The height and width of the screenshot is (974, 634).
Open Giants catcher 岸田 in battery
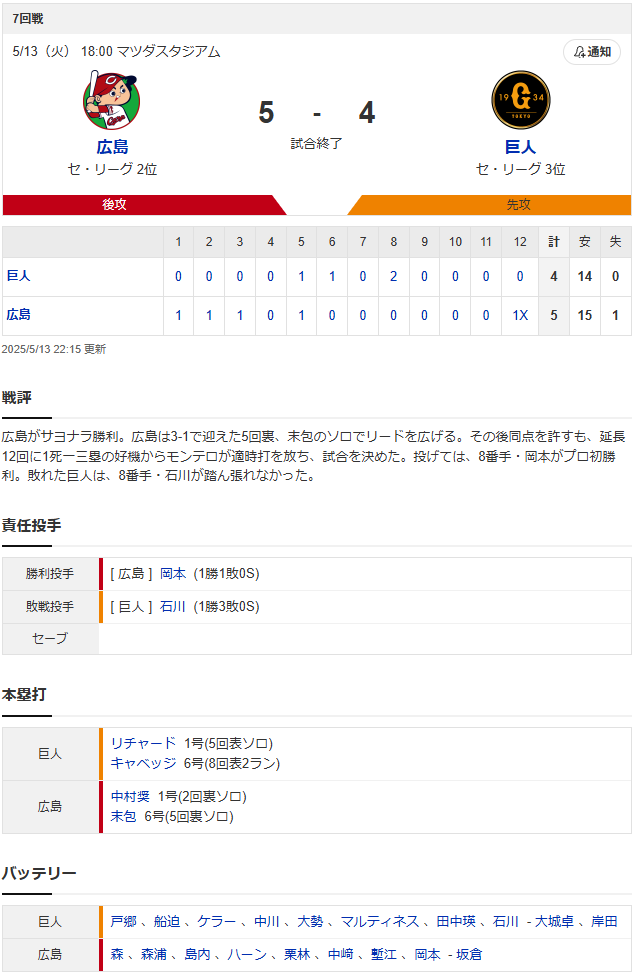[604, 921]
